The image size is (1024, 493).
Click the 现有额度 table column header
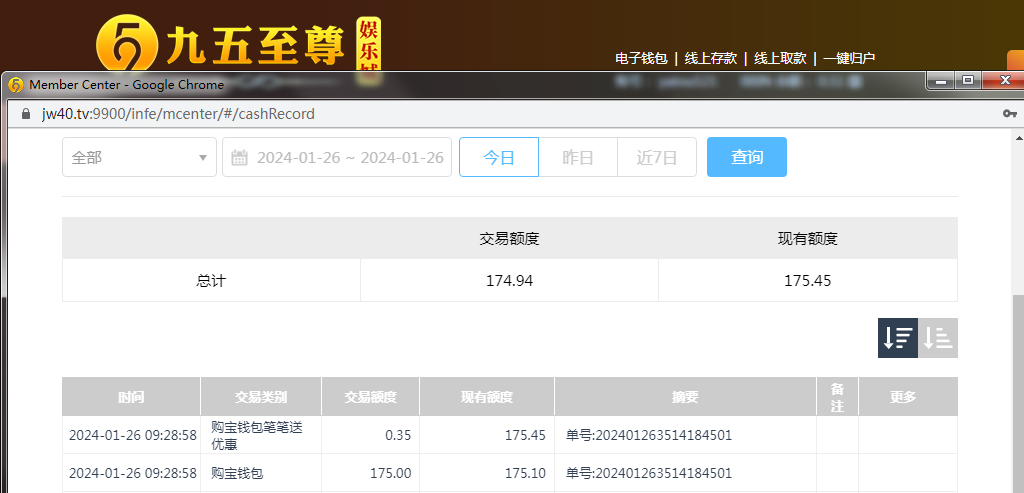pos(487,396)
